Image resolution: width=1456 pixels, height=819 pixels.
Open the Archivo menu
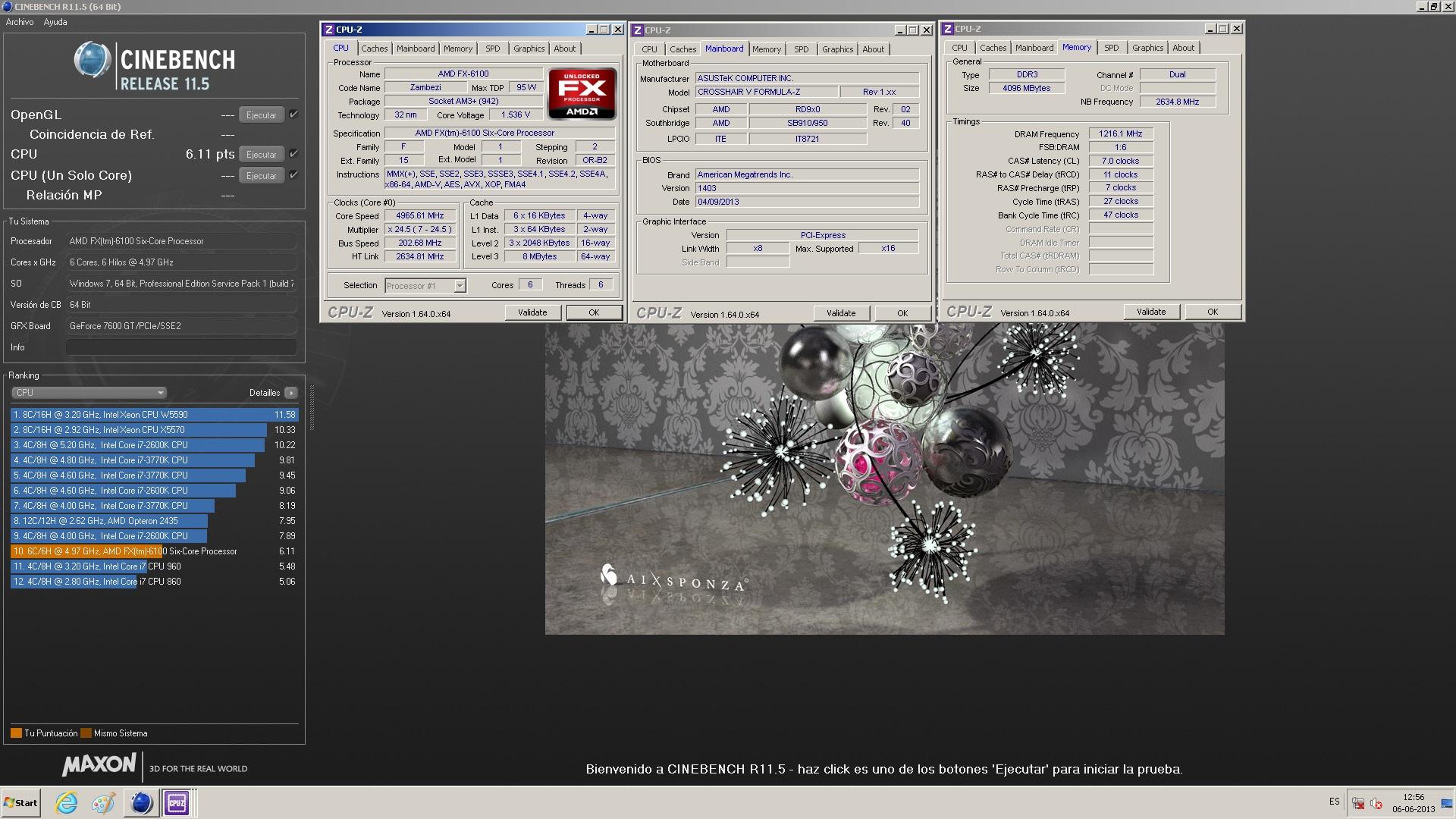(20, 22)
